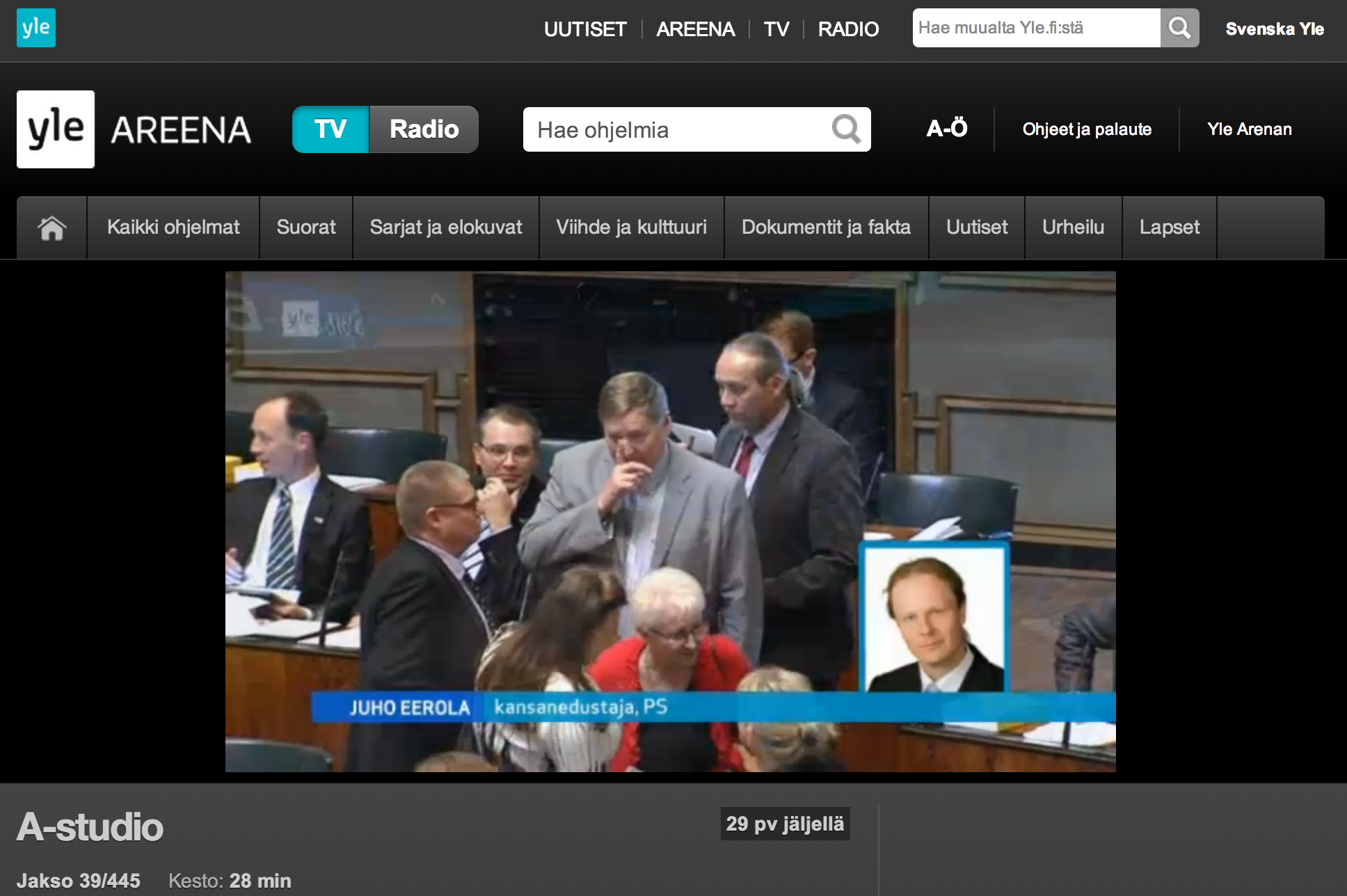Click the magnifier in Hae ohjelmia search
This screenshot has height=896, width=1347.
tap(846, 129)
